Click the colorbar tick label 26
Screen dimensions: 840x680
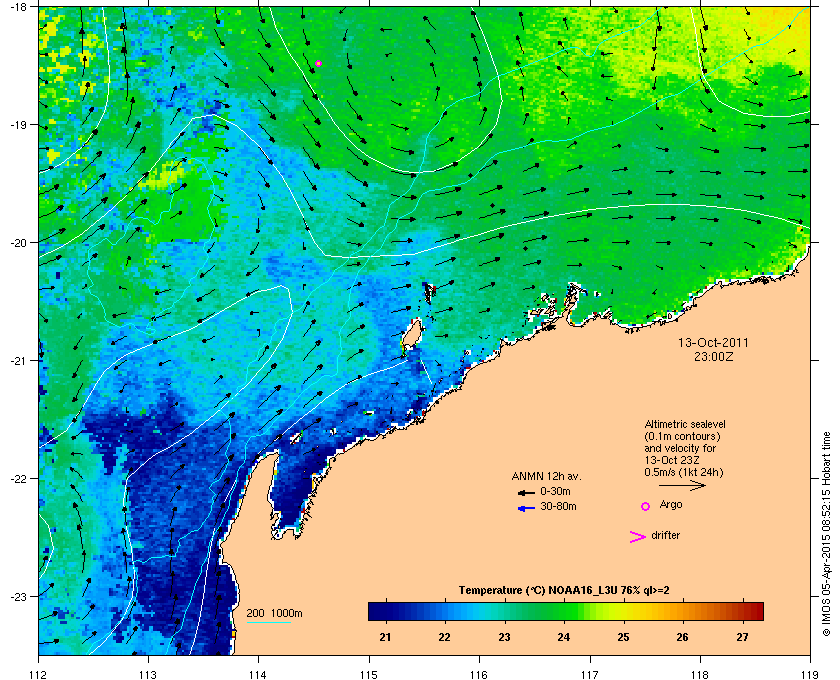pyautogui.click(x=682, y=638)
